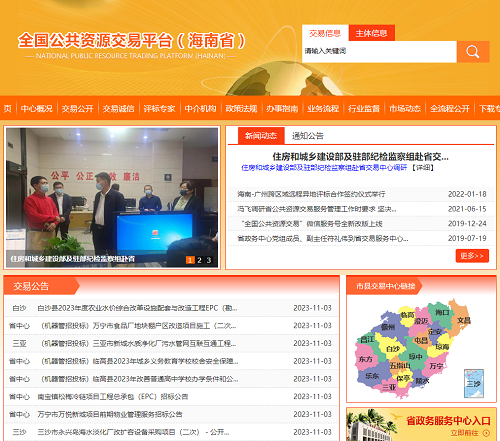The height and width of the screenshot is (441, 500).
Task: Open slideshow photo of officials visiting
Action: [112, 197]
